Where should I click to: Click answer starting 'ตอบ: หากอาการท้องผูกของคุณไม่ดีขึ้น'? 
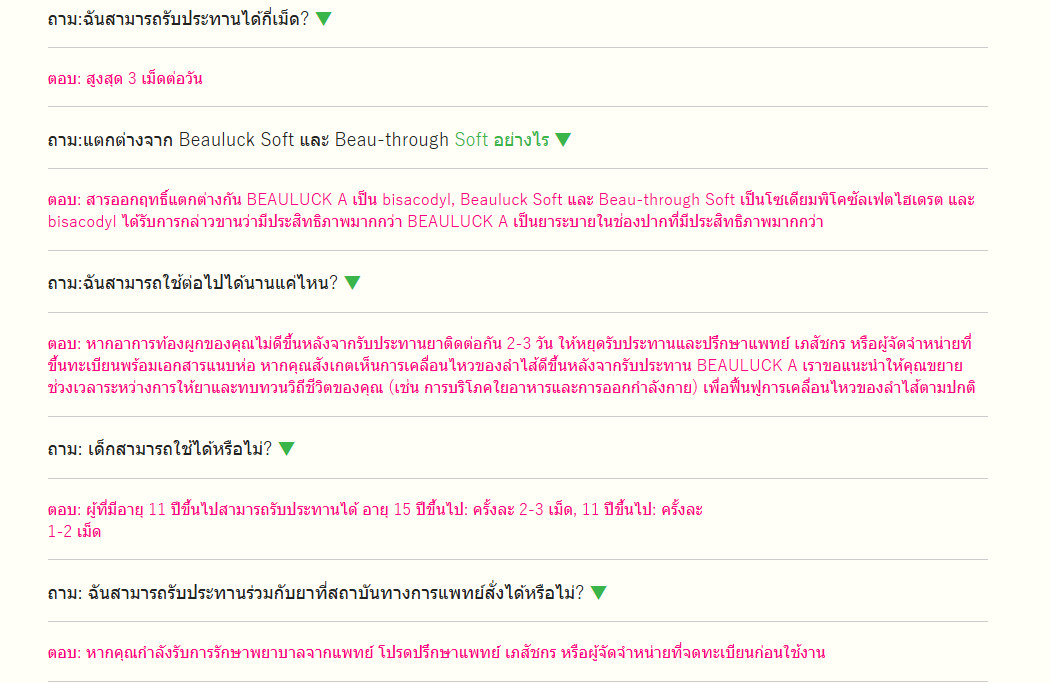[x=511, y=365]
